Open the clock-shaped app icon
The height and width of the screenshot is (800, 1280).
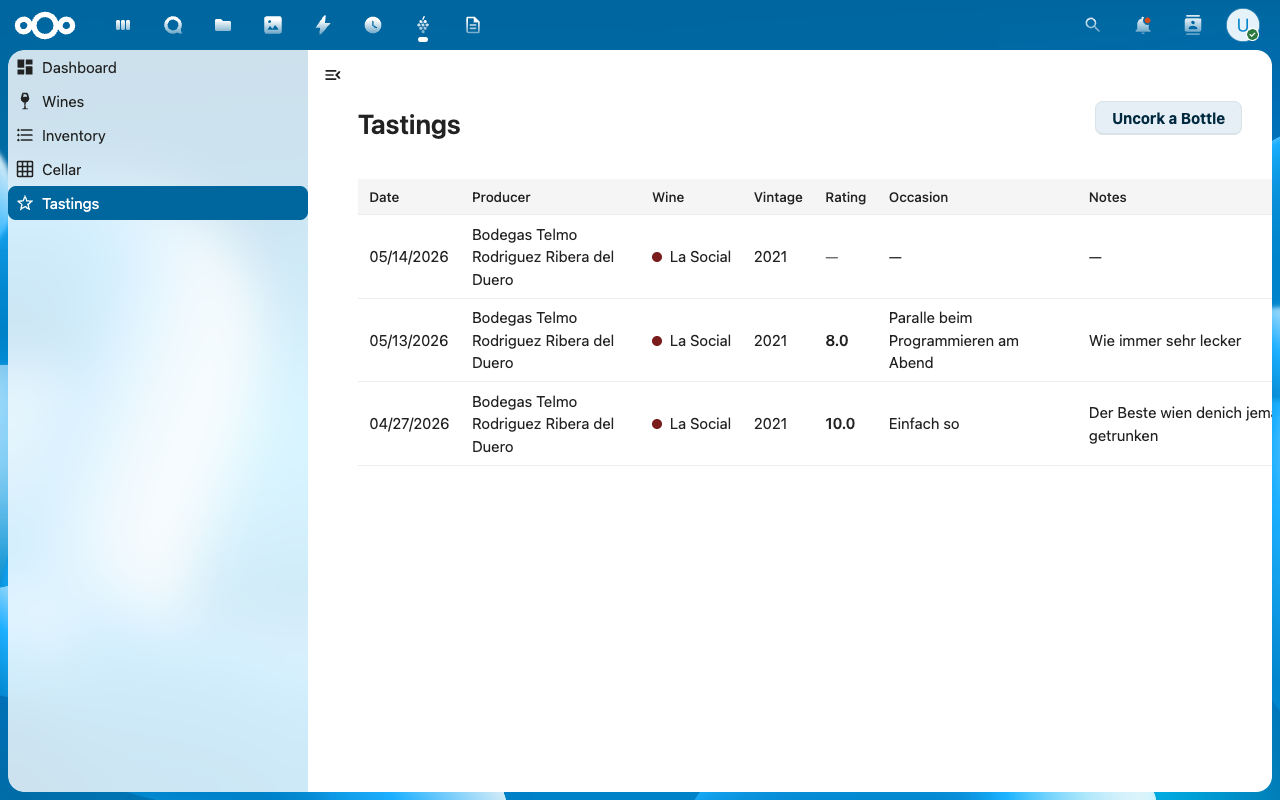(373, 25)
